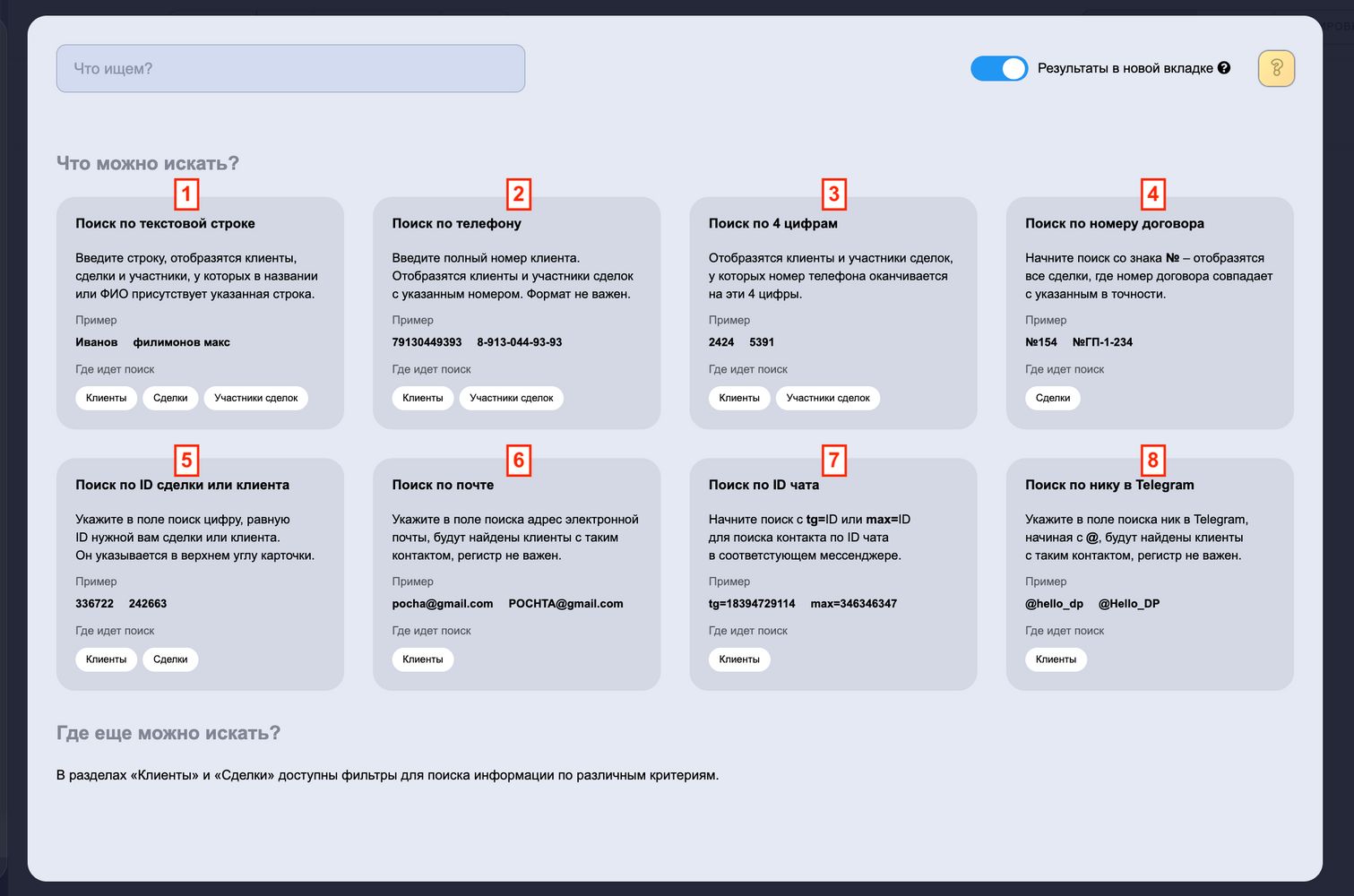Screen dimensions: 1354x896
Task: Toggle the "Результаты в новой вкладке" switch
Action: click(x=999, y=68)
